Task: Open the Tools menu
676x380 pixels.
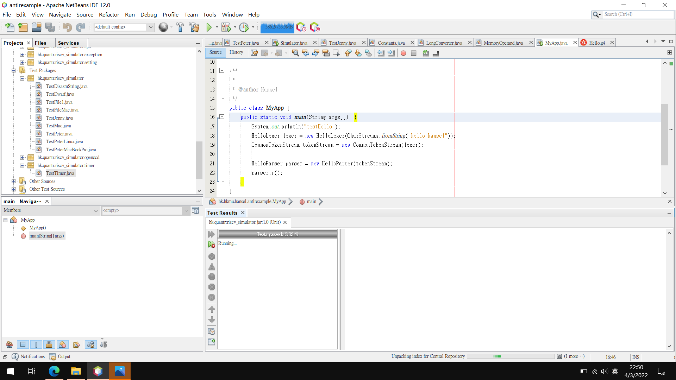Action: [210, 15]
